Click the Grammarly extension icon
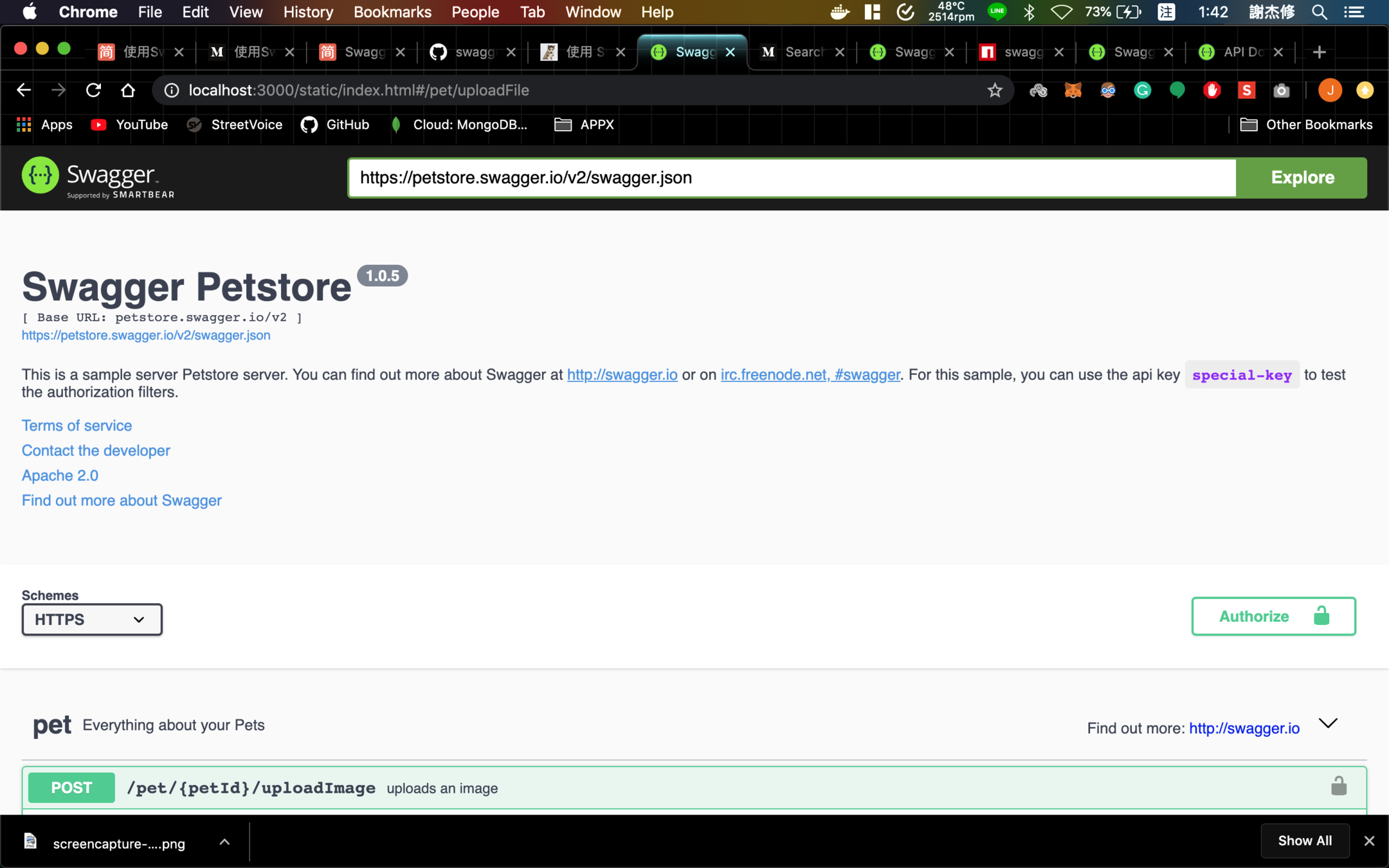Screen dimensions: 1389x868 click(x=1142, y=91)
